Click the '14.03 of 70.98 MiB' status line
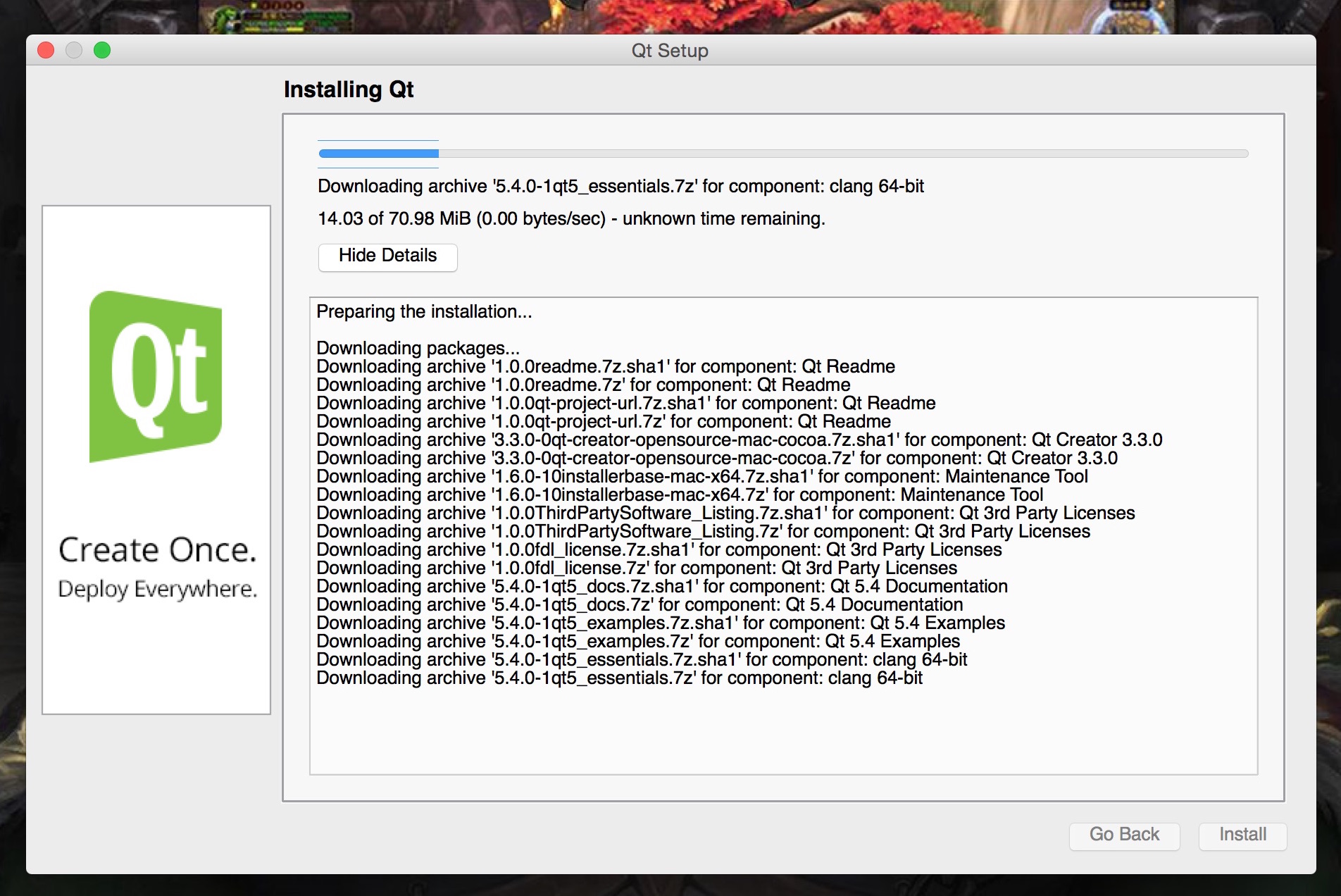The image size is (1341, 896). [x=571, y=219]
